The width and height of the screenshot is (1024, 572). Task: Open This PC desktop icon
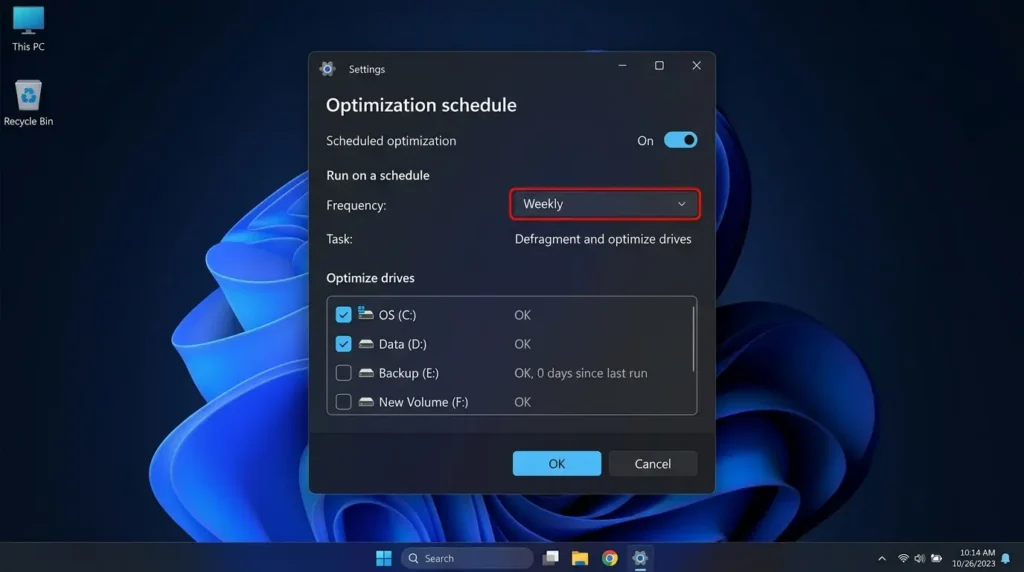coord(28,29)
